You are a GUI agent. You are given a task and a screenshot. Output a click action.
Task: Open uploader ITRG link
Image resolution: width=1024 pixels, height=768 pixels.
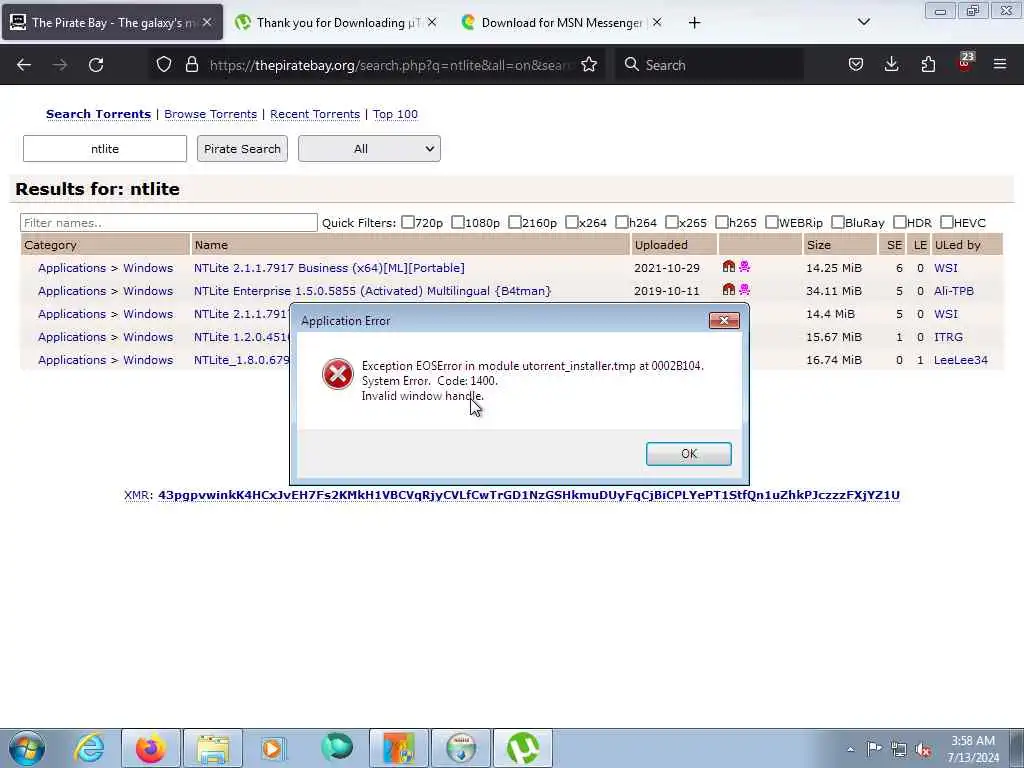948,337
